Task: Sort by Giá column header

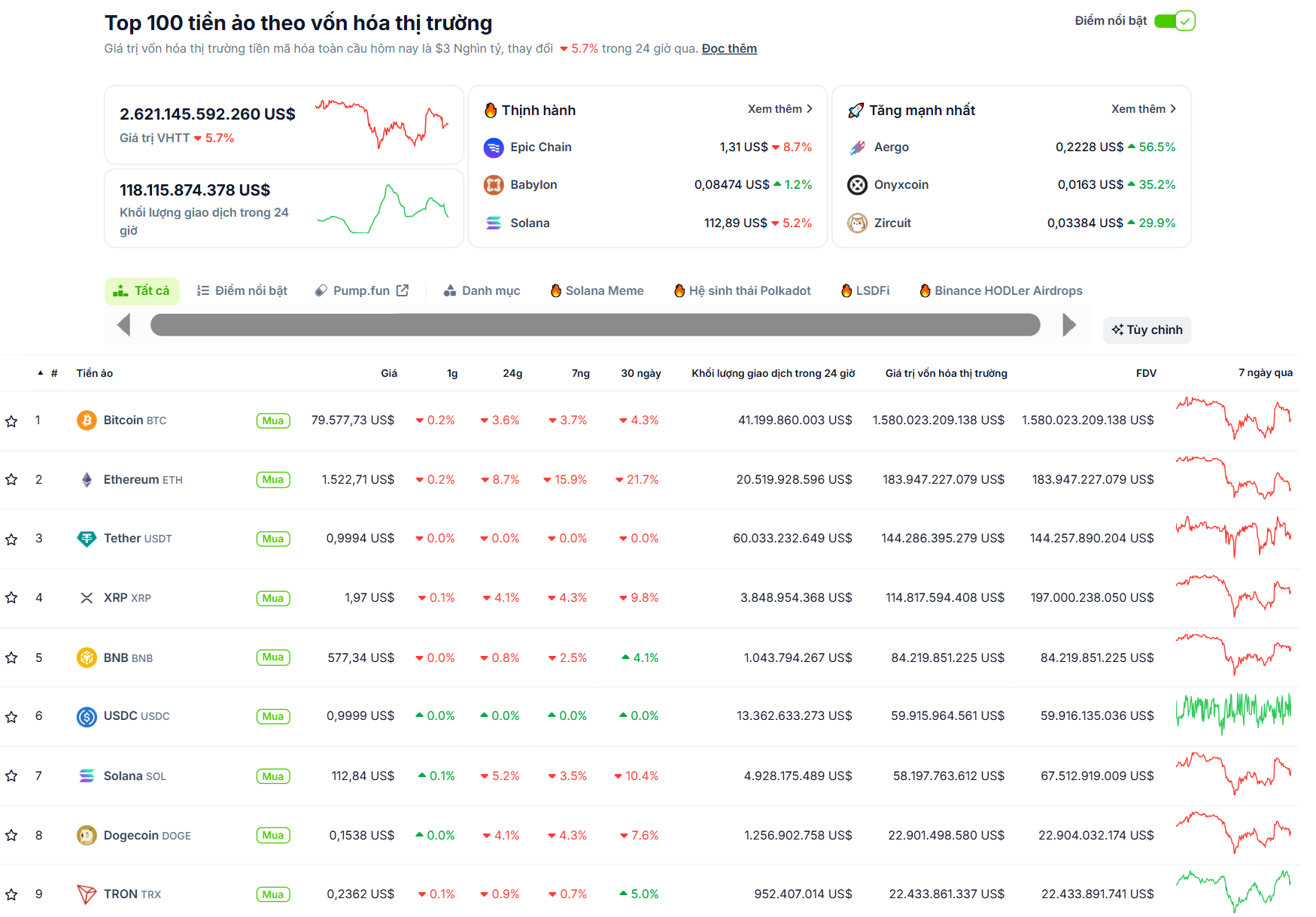Action: [x=389, y=373]
